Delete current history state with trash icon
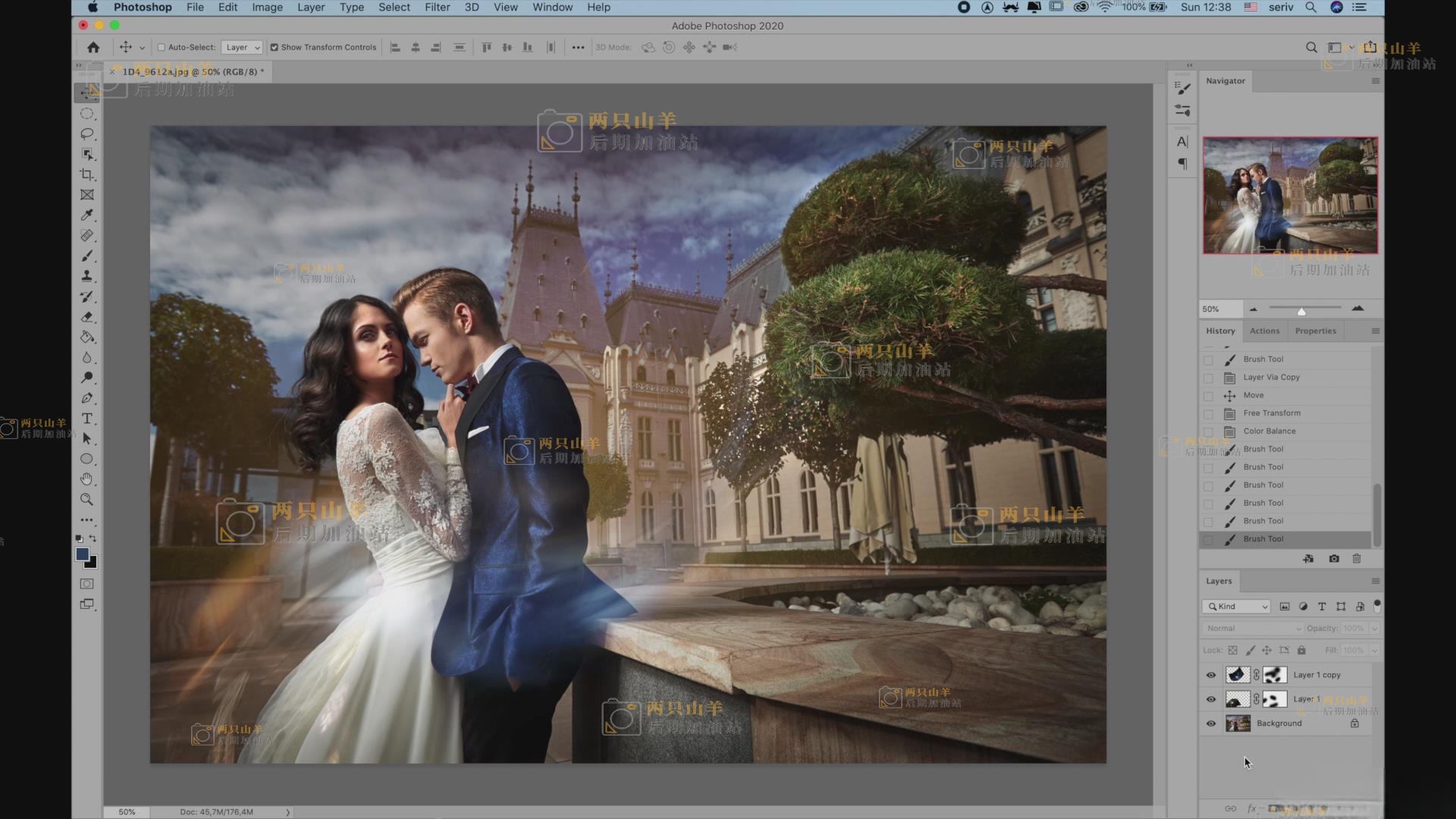The height and width of the screenshot is (819, 1456). pyautogui.click(x=1357, y=559)
